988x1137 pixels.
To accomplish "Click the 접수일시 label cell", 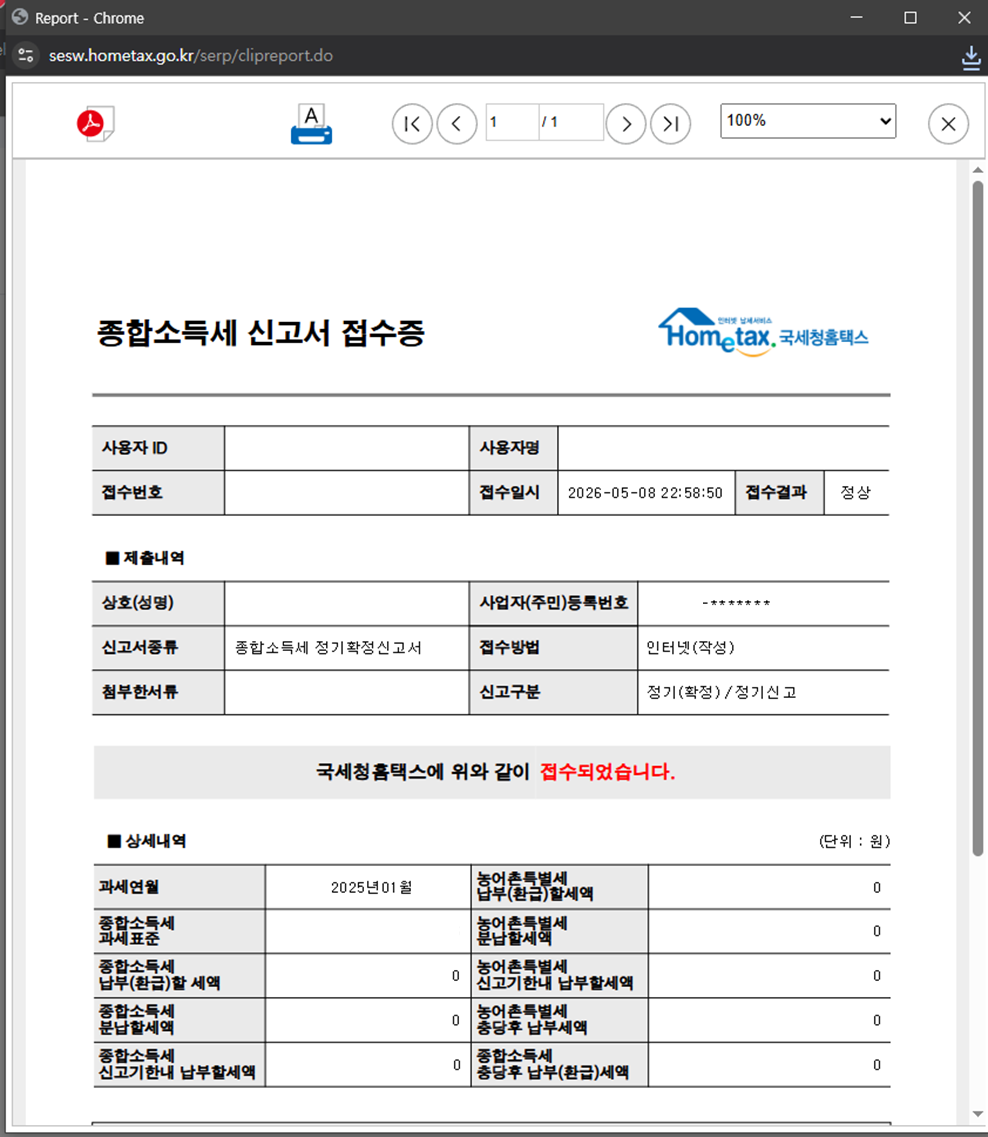I will [x=513, y=493].
